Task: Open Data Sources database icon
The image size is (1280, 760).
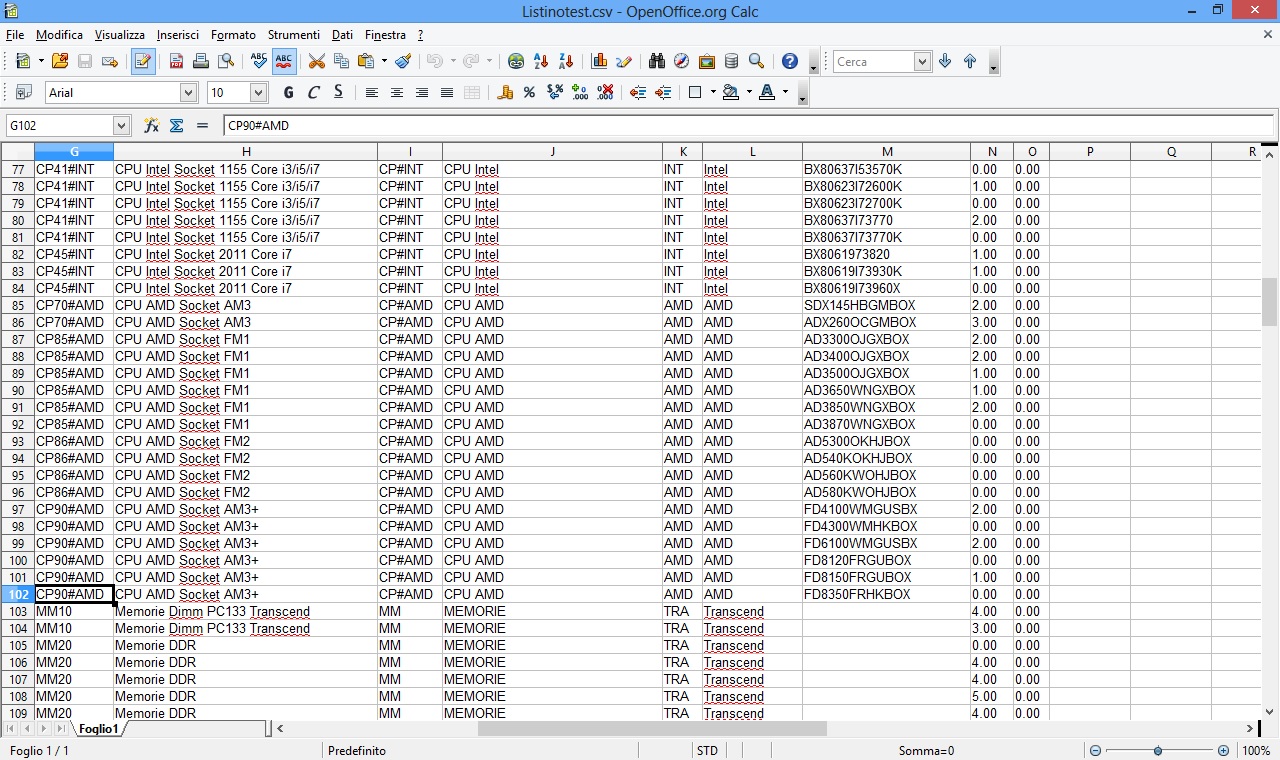Action: (x=732, y=61)
